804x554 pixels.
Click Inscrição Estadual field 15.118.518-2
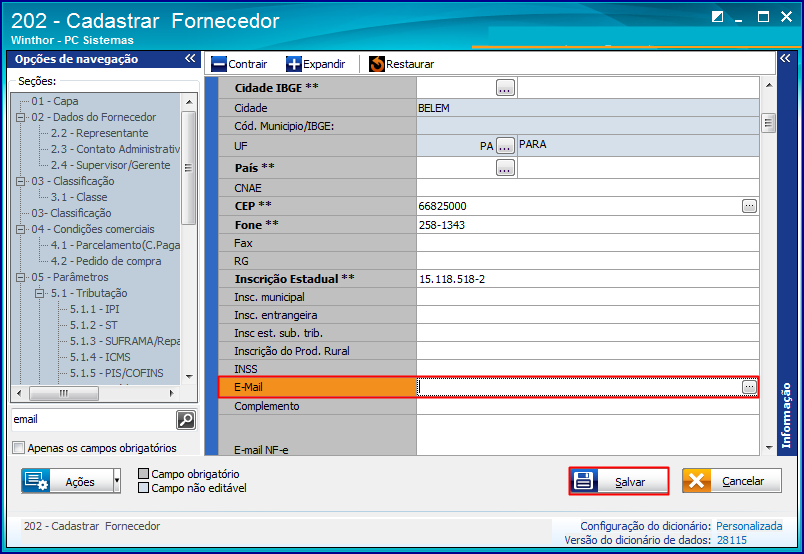pyautogui.click(x=588, y=279)
